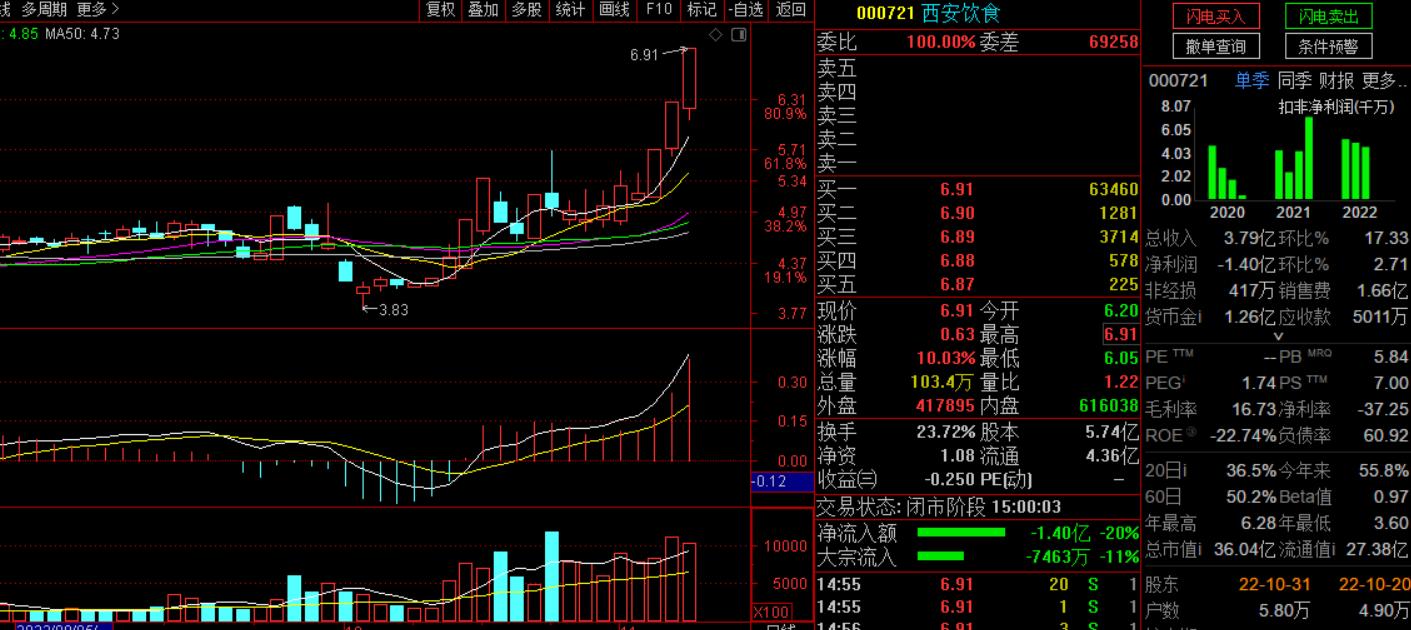Click the 叠加 overlay button
The width and height of the screenshot is (1411, 630).
[483, 10]
